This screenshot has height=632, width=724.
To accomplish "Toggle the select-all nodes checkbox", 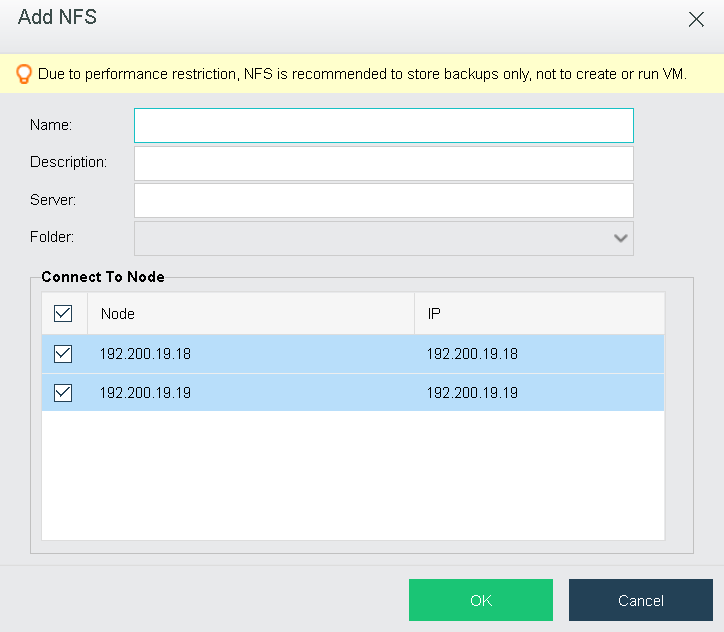I will coord(63,313).
